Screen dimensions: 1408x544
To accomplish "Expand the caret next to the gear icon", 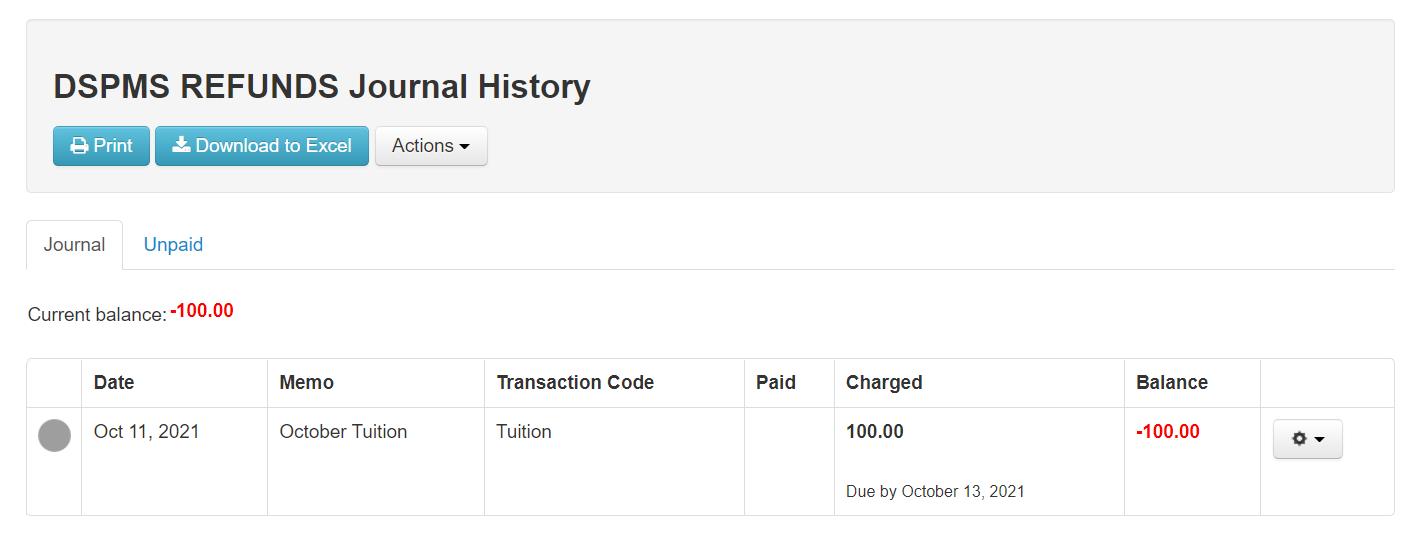I will click(x=1319, y=439).
